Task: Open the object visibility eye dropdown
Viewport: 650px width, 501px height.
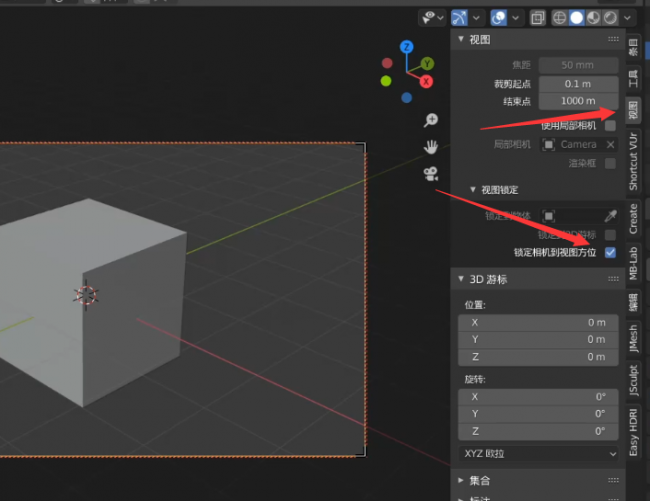Action: (x=432, y=18)
